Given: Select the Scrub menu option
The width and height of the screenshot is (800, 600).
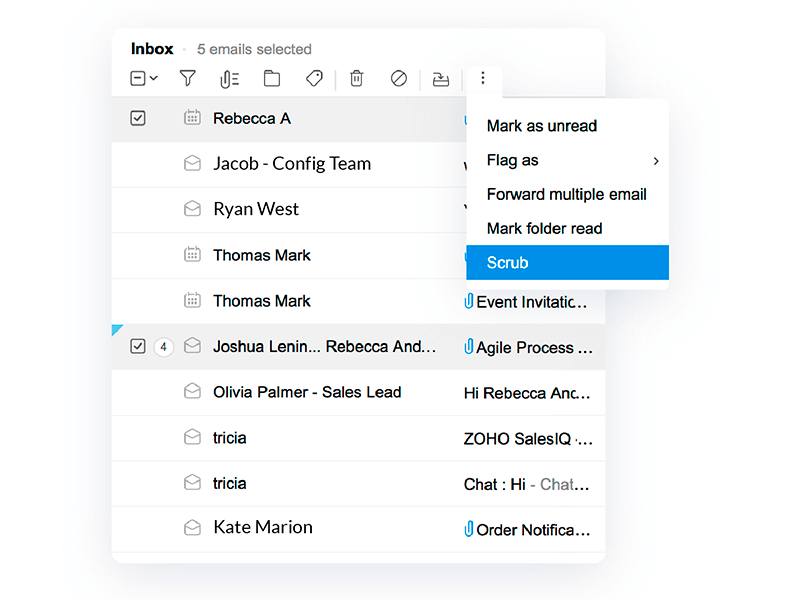Looking at the screenshot, I should [507, 262].
